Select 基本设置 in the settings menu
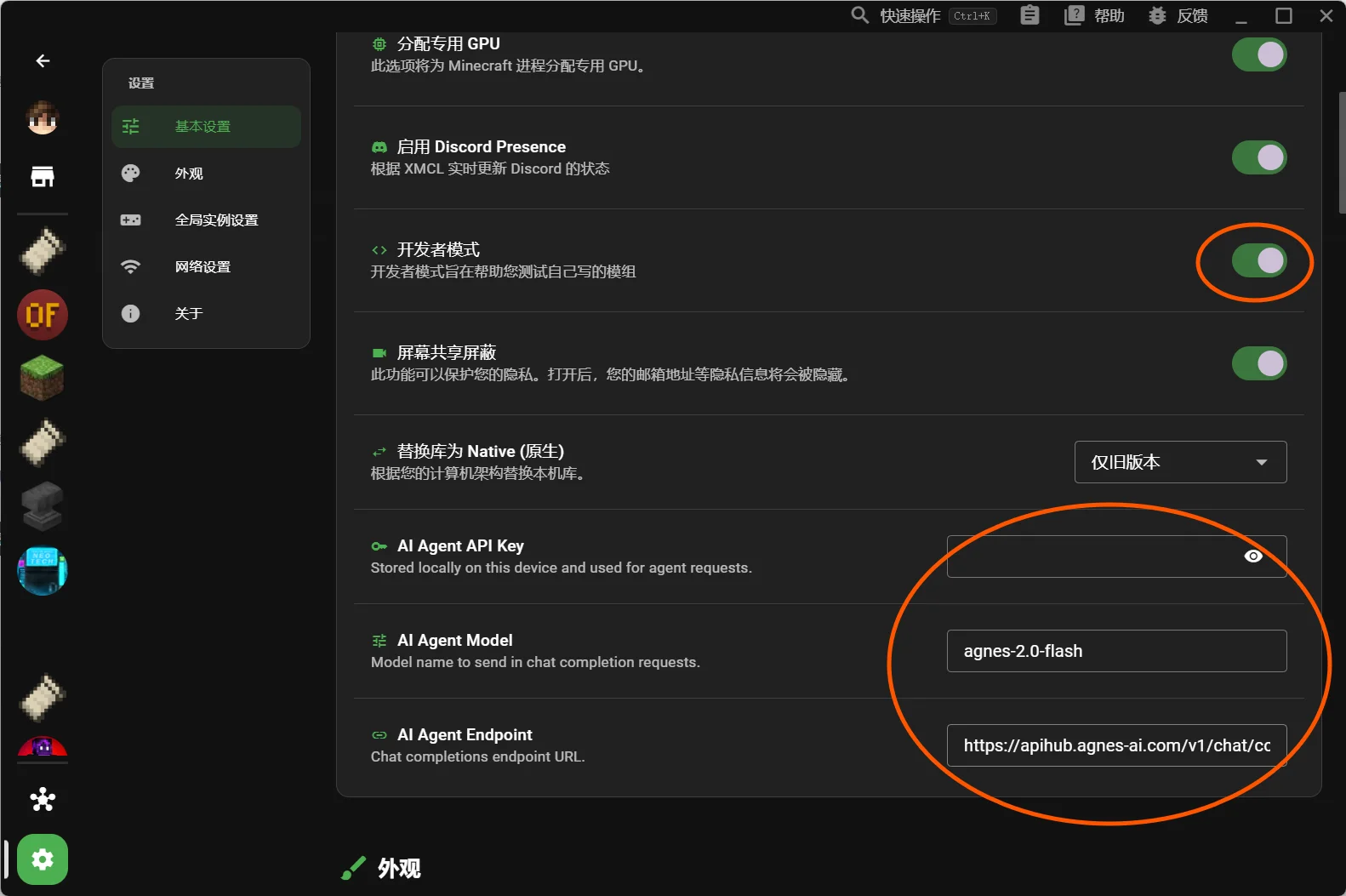 (206, 127)
